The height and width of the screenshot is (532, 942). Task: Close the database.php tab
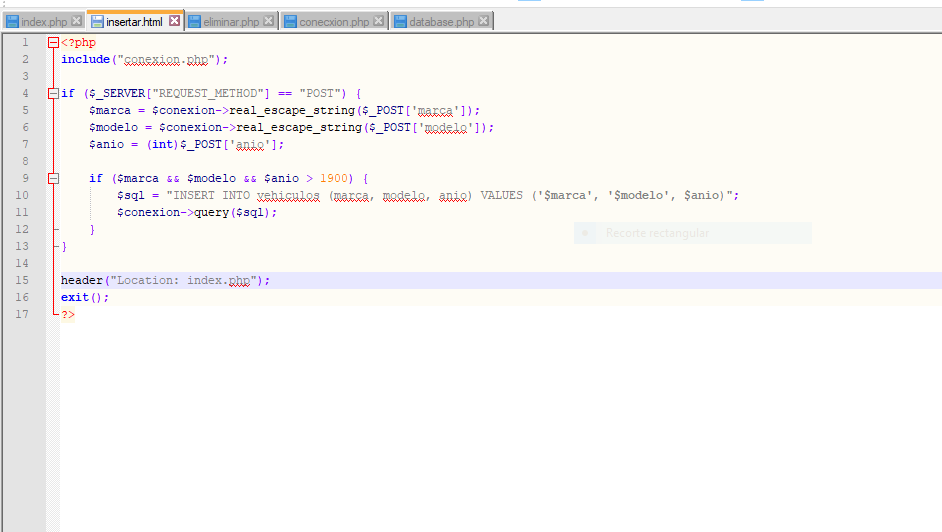[484, 21]
